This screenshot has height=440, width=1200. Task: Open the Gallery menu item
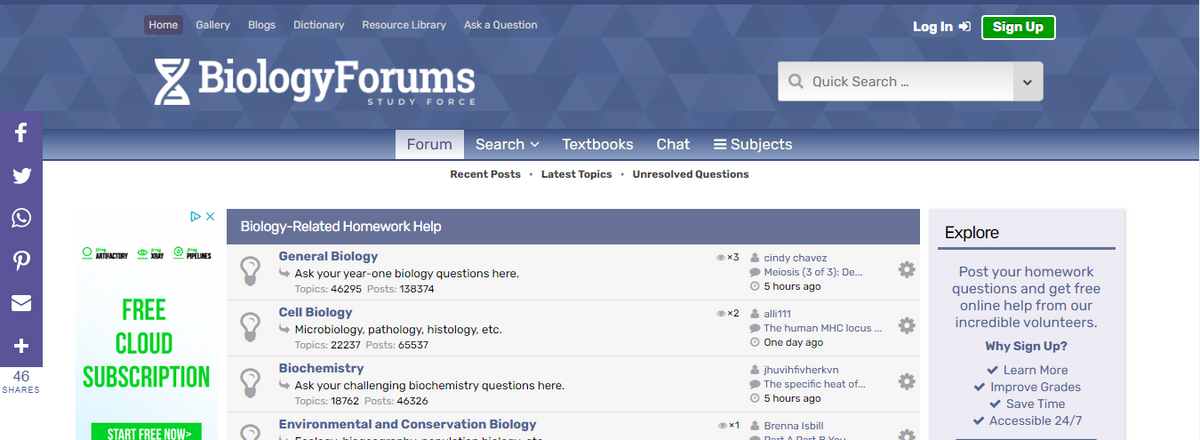point(213,25)
